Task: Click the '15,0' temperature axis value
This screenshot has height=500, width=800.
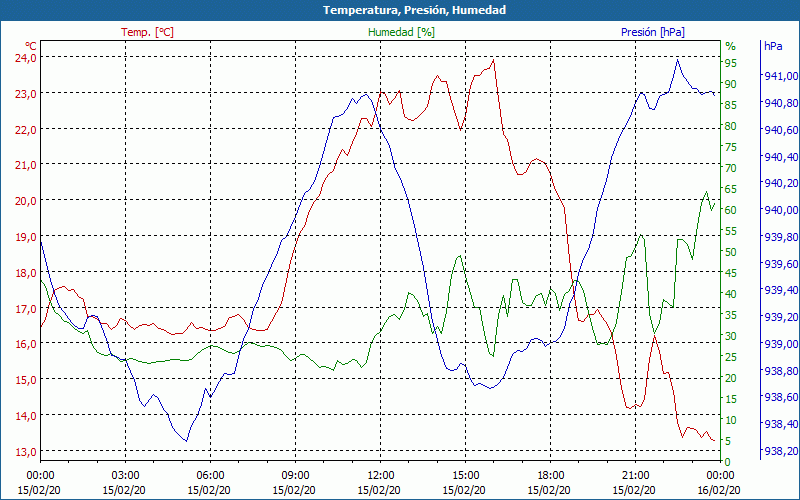Action: tap(25, 380)
